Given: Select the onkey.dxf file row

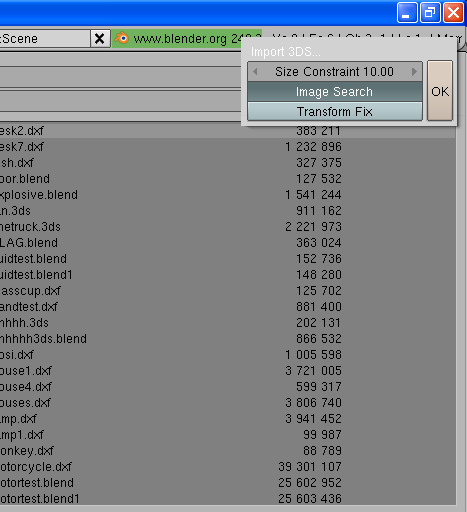Looking at the screenshot, I should pos(228,451).
